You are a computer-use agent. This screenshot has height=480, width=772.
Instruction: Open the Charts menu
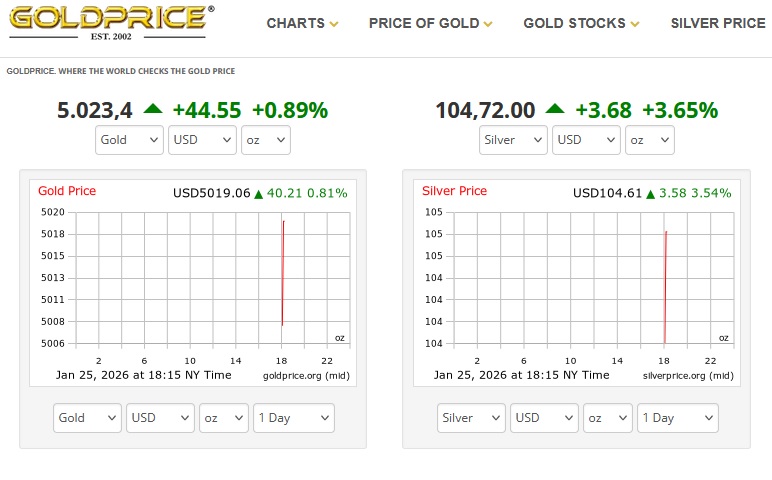(302, 23)
